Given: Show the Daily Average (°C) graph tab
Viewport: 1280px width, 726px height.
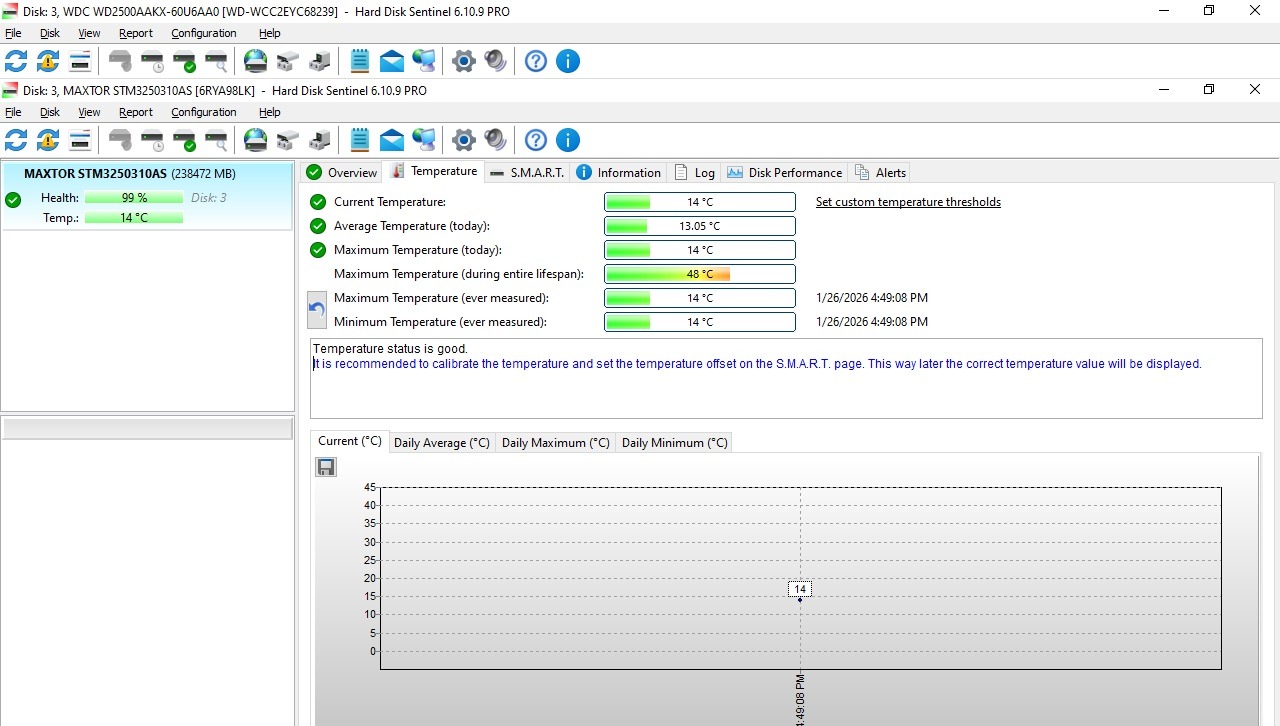Looking at the screenshot, I should point(441,442).
